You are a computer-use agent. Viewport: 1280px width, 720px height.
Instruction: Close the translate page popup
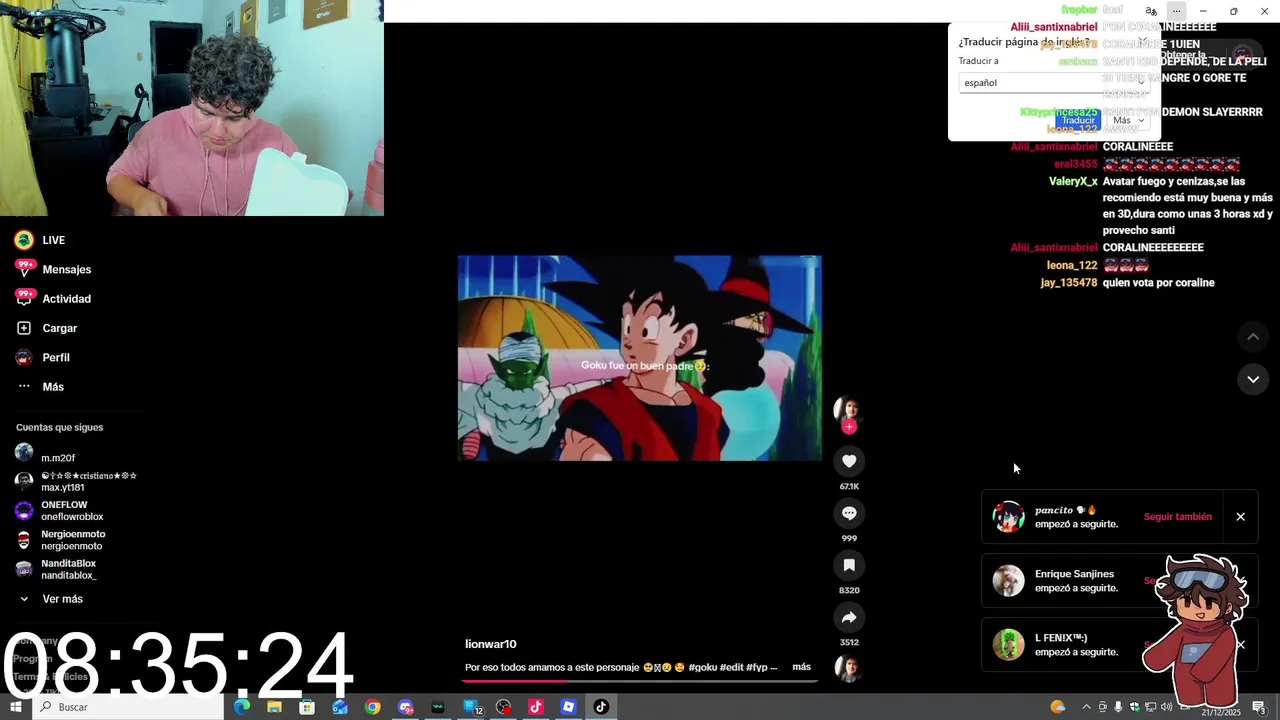pos(1142,42)
